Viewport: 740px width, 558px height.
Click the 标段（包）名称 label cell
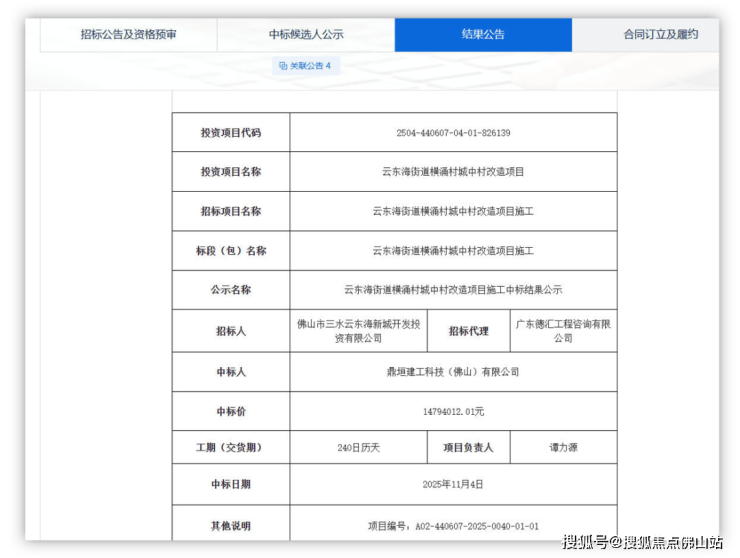coord(231,251)
